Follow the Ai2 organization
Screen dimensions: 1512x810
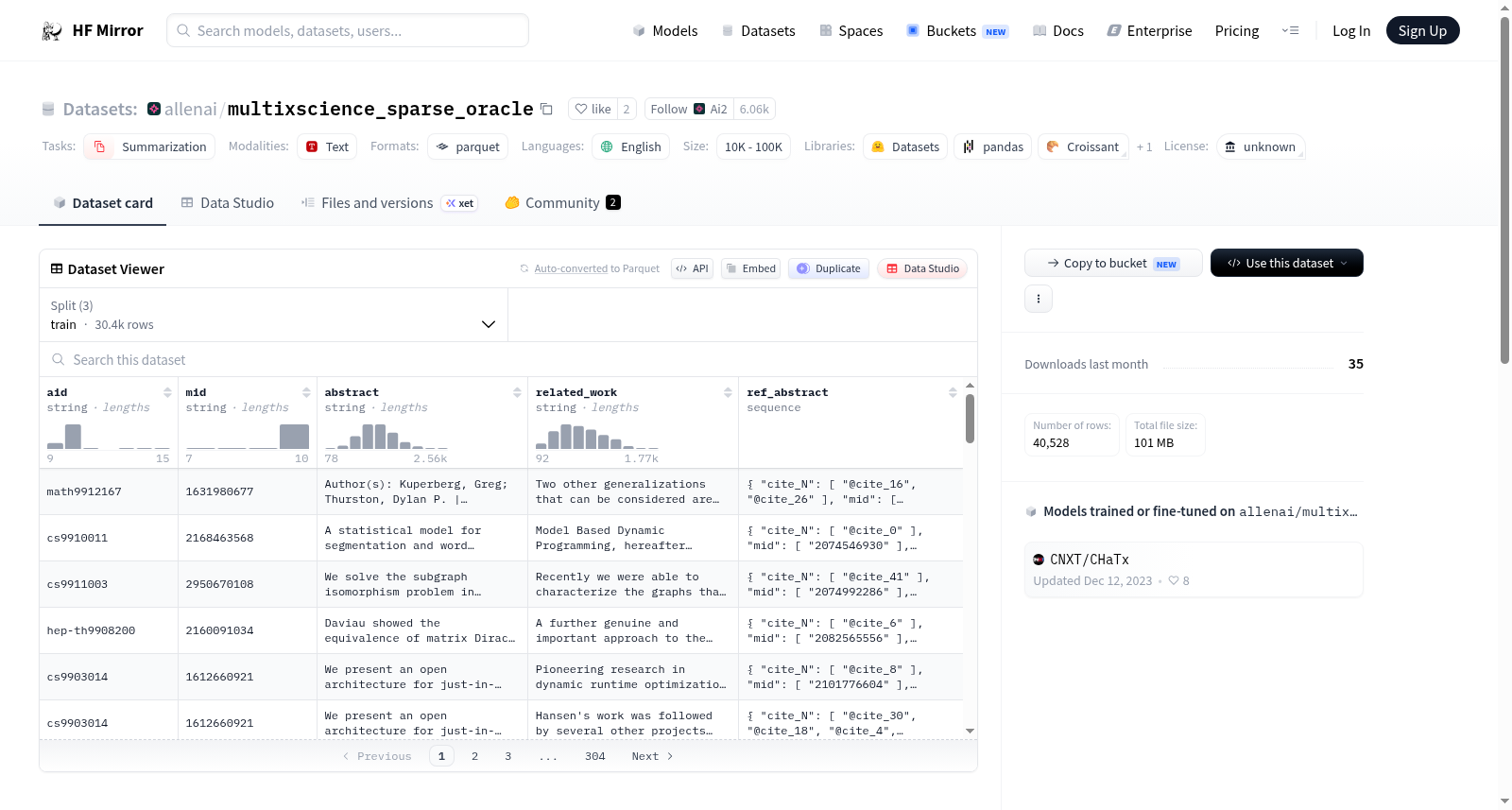coord(689,109)
